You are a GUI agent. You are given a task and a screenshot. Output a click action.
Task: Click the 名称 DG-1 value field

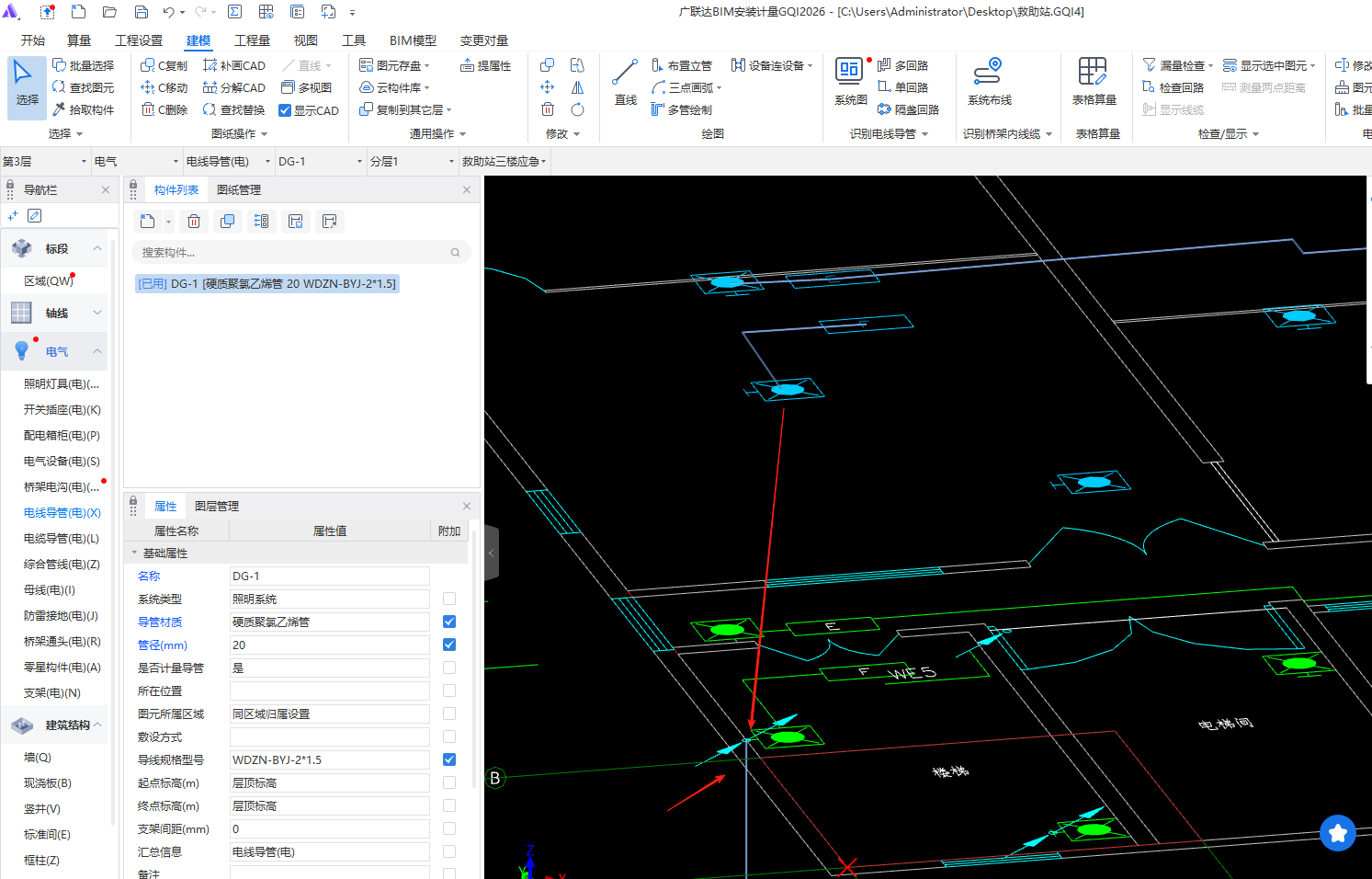click(329, 576)
